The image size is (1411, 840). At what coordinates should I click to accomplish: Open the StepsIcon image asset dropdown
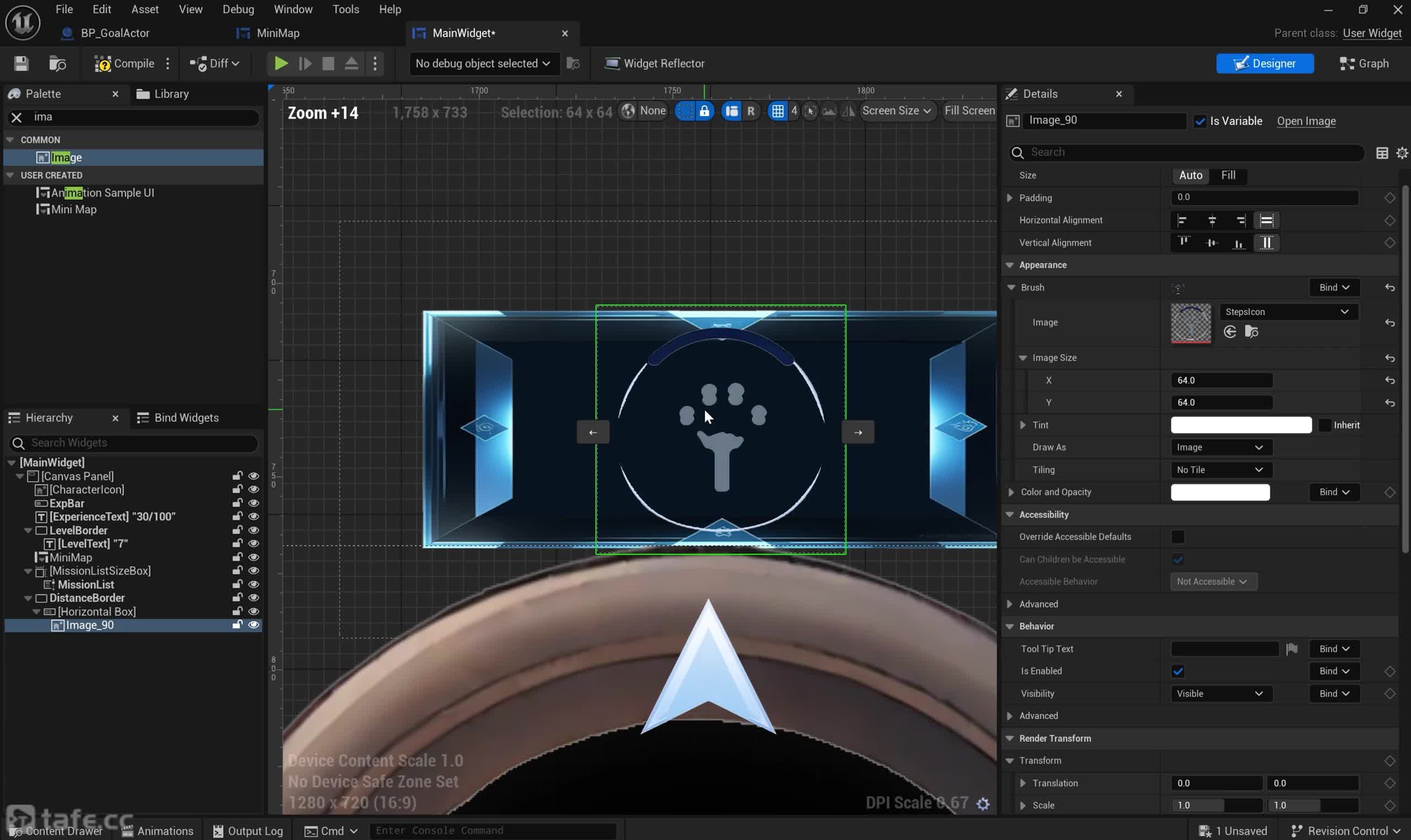[x=1288, y=312]
